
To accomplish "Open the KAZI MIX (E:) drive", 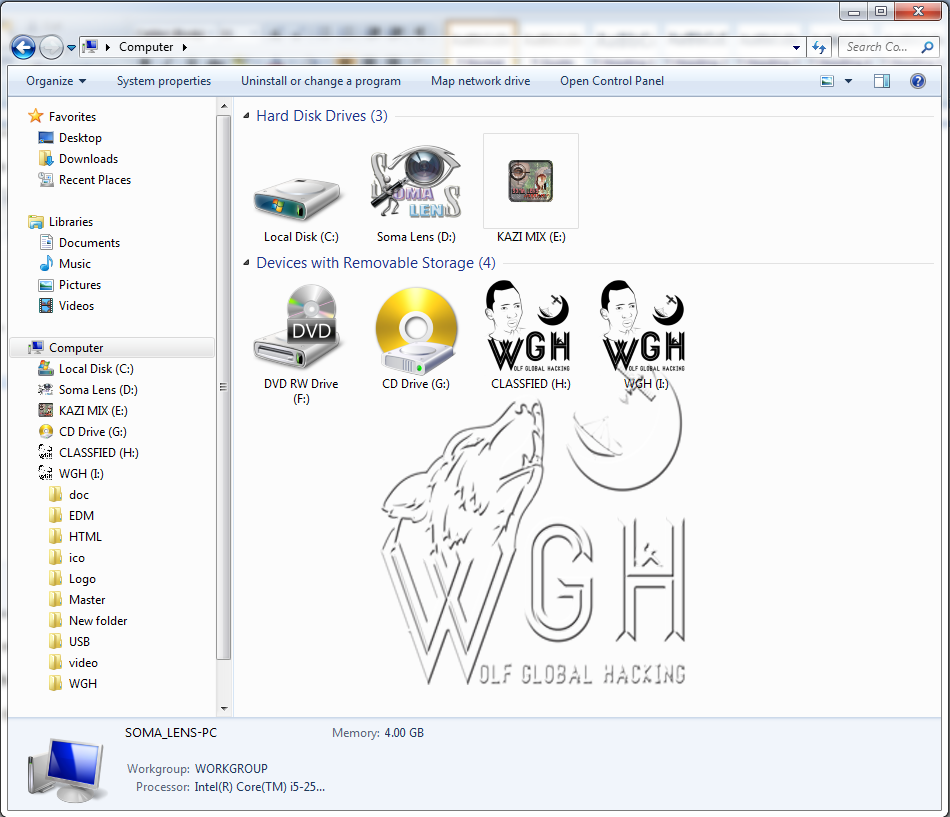I will (530, 180).
